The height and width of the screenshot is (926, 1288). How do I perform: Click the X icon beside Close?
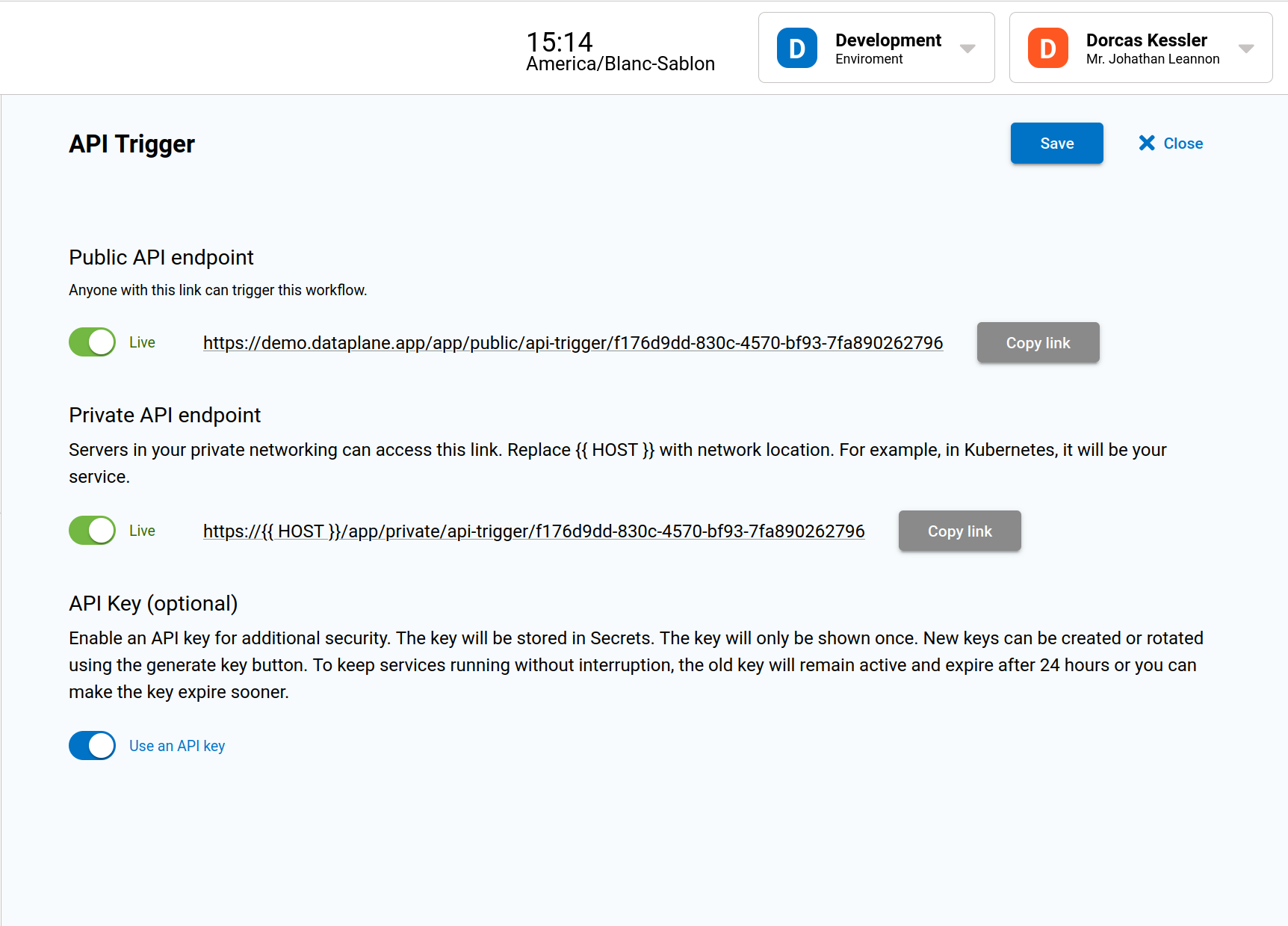coord(1147,143)
